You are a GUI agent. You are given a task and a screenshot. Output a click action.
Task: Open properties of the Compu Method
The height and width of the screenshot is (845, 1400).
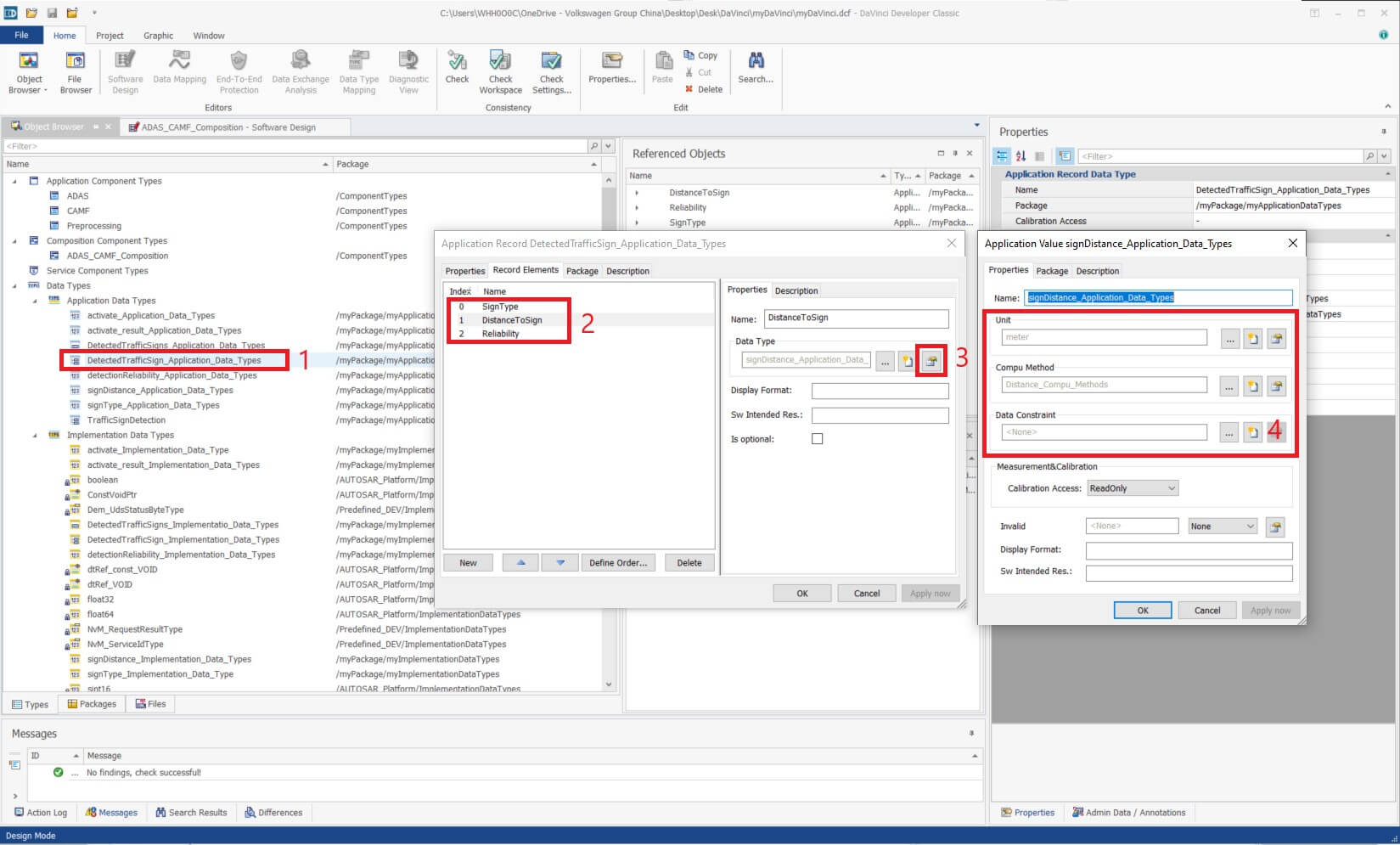point(1276,386)
